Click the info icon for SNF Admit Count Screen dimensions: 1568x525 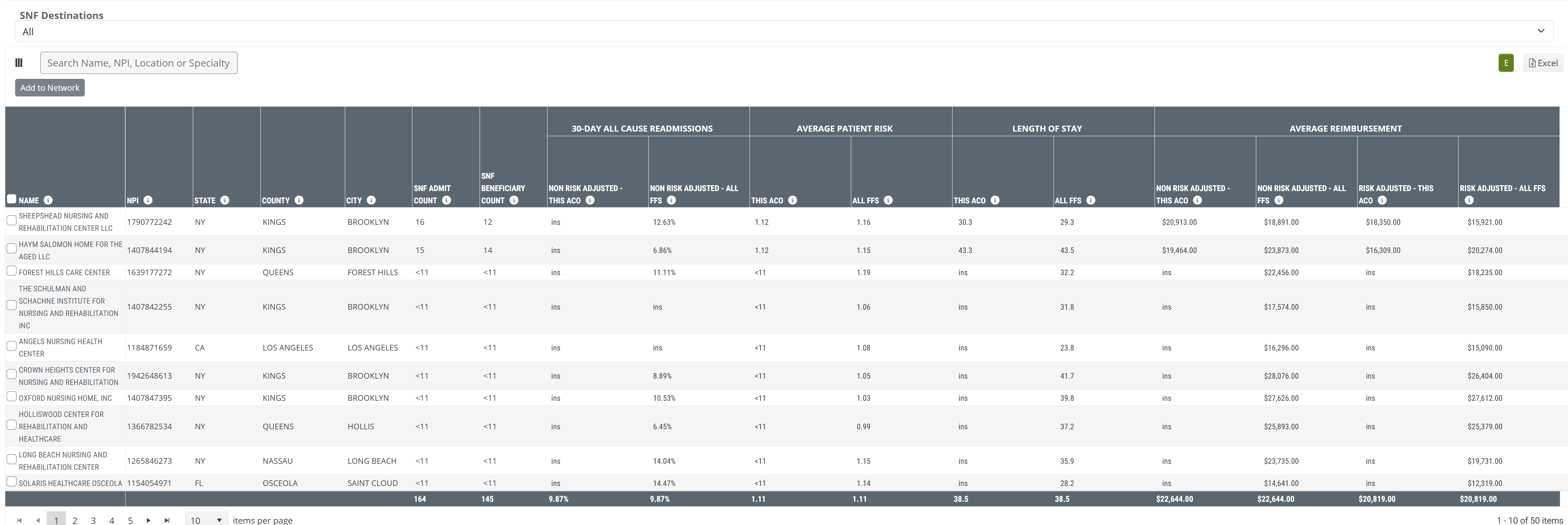(x=446, y=200)
